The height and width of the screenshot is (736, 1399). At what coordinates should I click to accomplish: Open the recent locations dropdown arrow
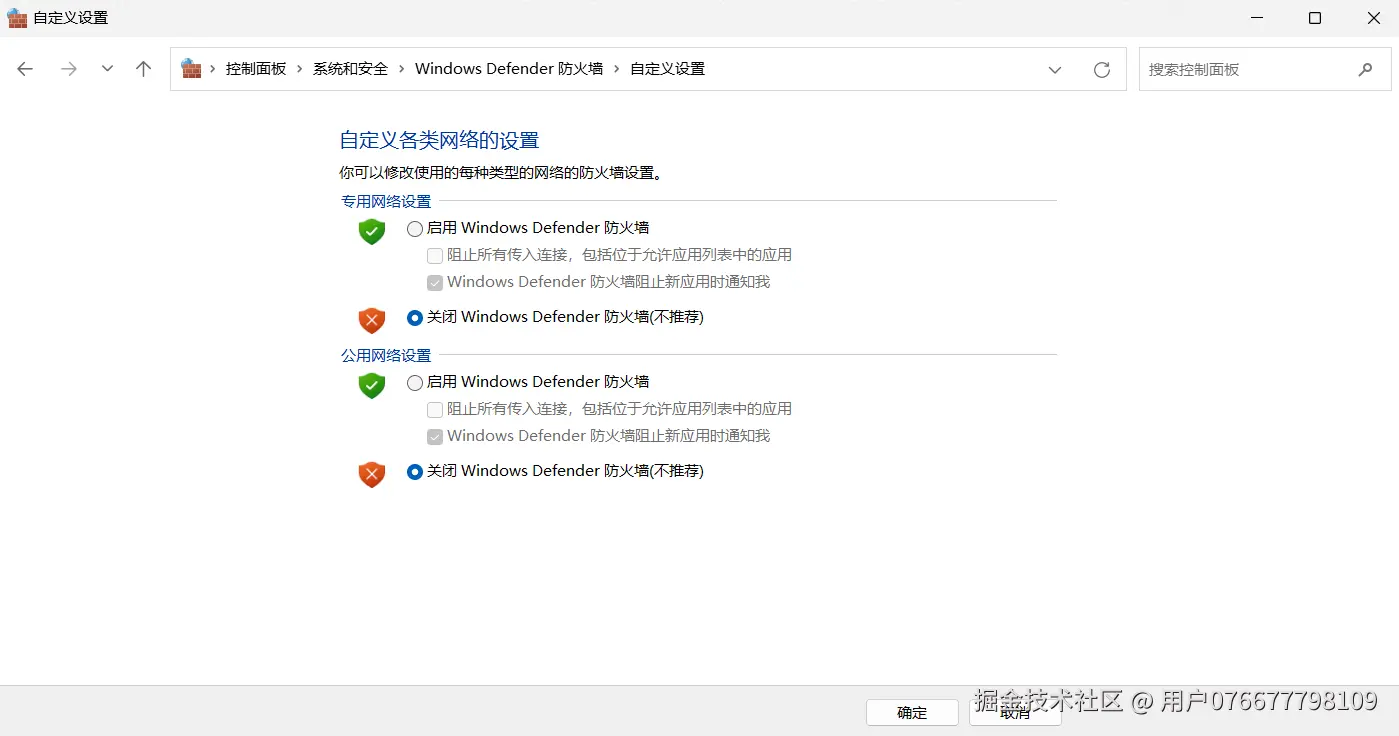[107, 69]
